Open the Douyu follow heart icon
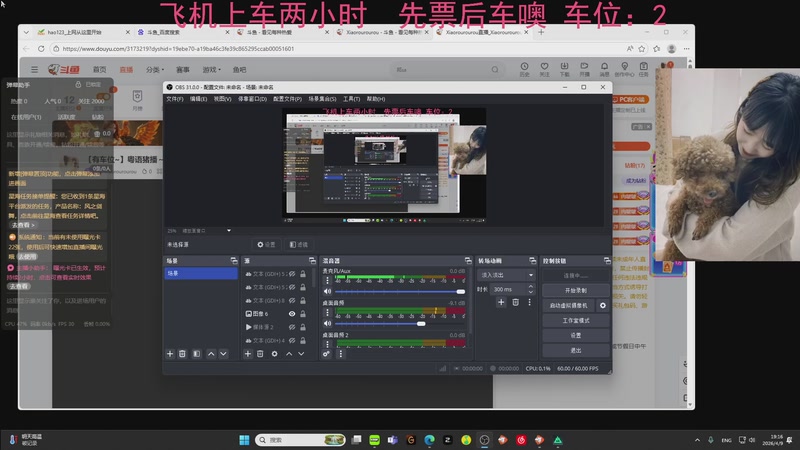This screenshot has width=800, height=450. pos(544,69)
